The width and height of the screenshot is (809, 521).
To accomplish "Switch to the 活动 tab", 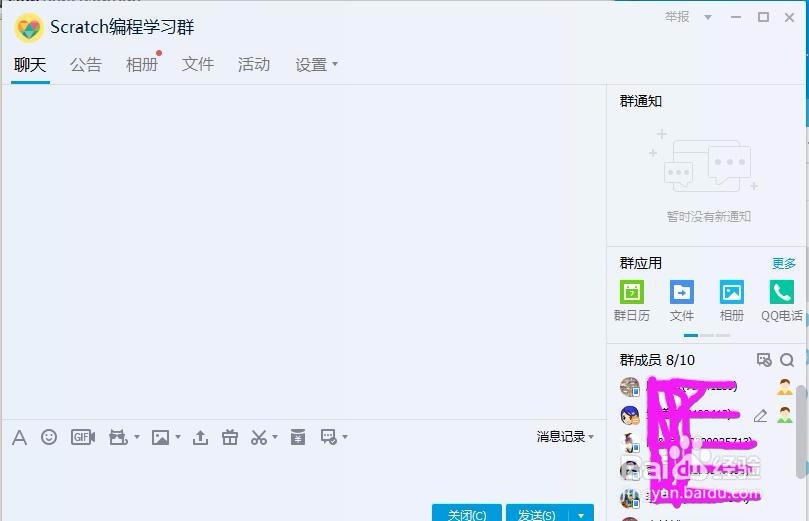I will pyautogui.click(x=254, y=65).
